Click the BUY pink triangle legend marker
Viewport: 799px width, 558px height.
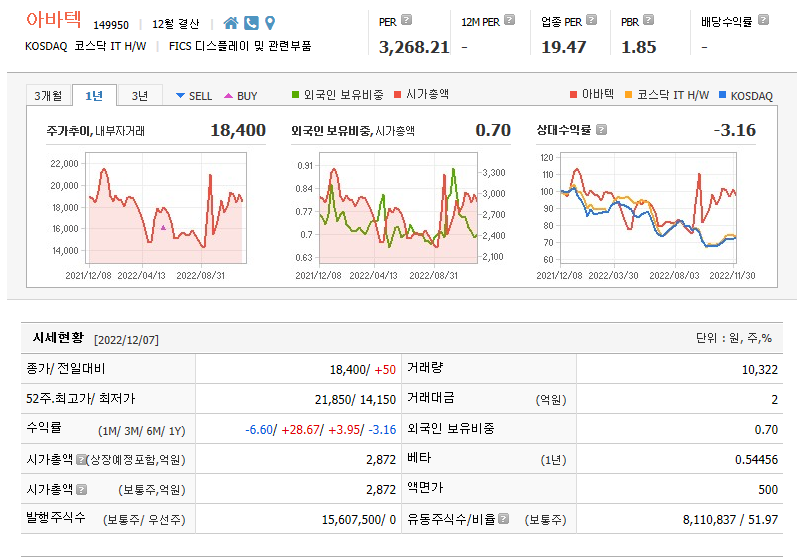pos(228,95)
